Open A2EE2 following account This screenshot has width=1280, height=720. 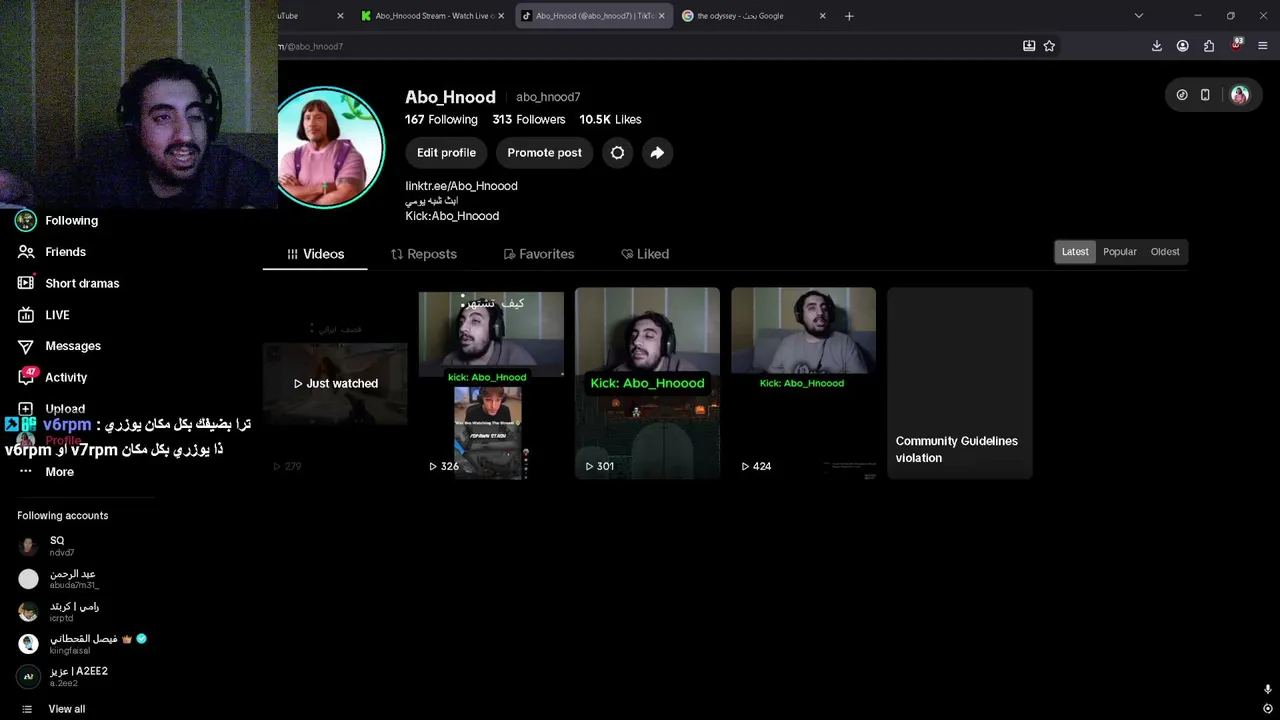coord(62,676)
